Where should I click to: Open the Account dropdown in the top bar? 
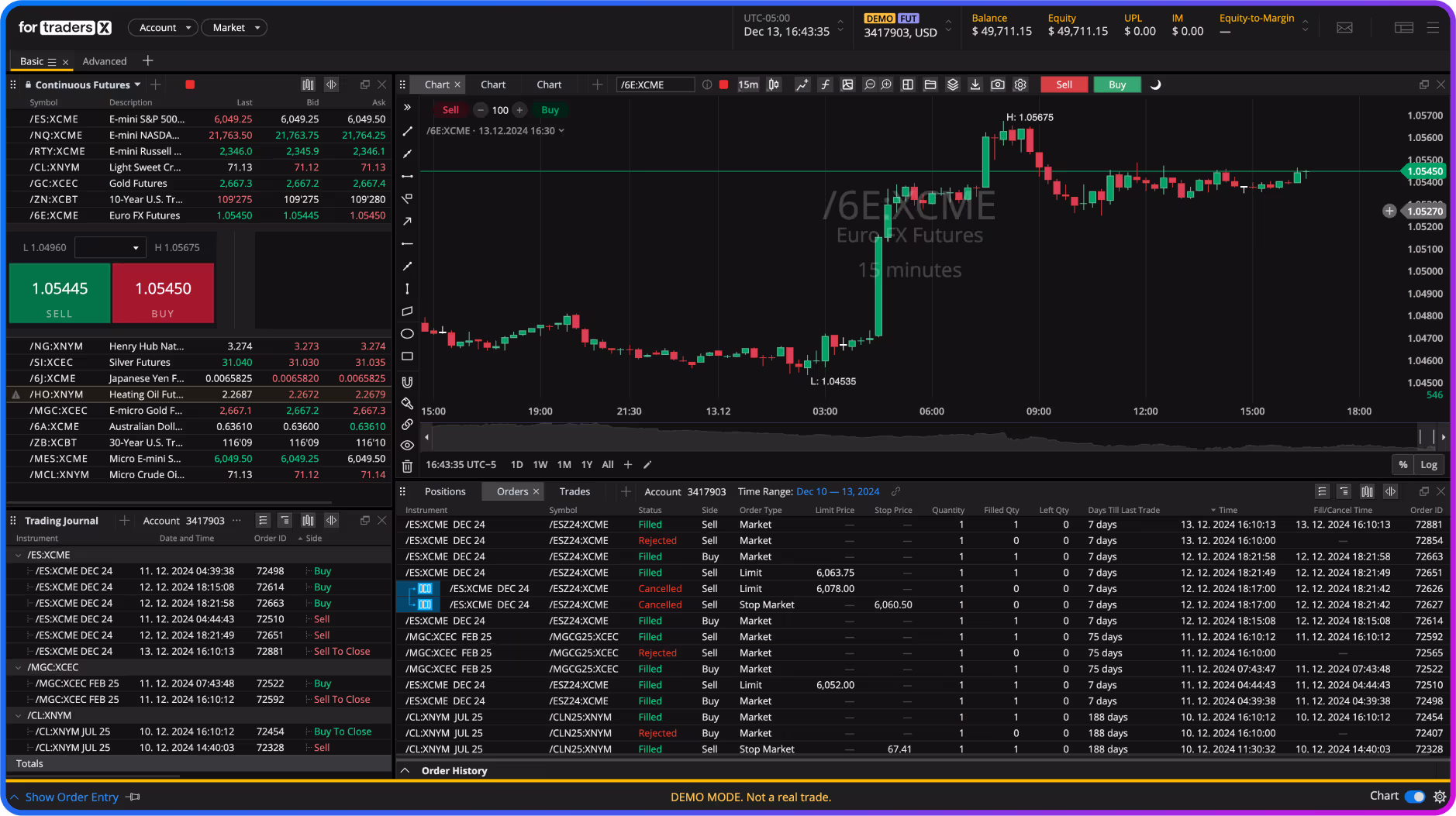tap(163, 27)
